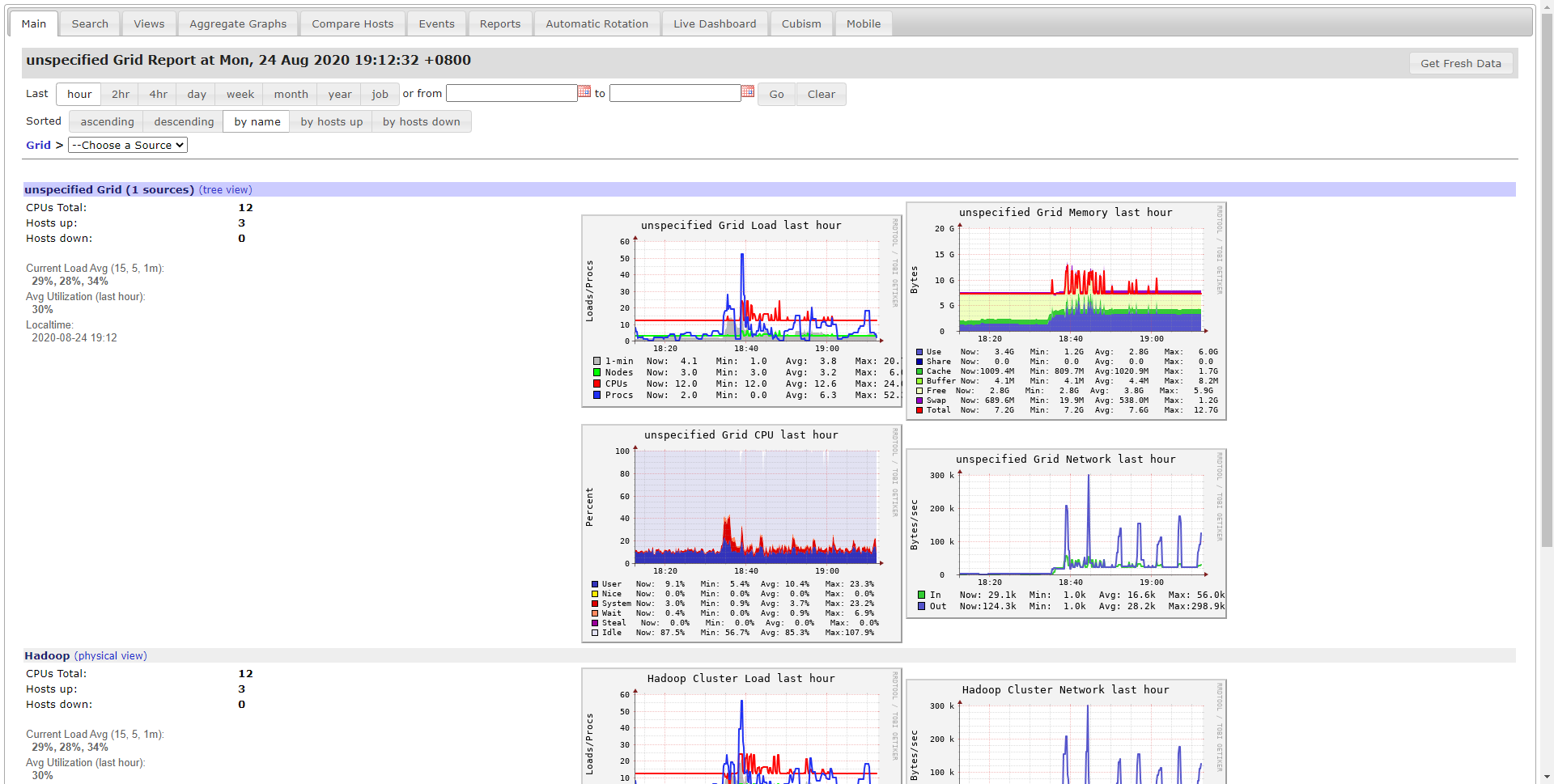The height and width of the screenshot is (784, 1554).
Task: Click the Get Fresh Data button
Action: [x=1461, y=64]
